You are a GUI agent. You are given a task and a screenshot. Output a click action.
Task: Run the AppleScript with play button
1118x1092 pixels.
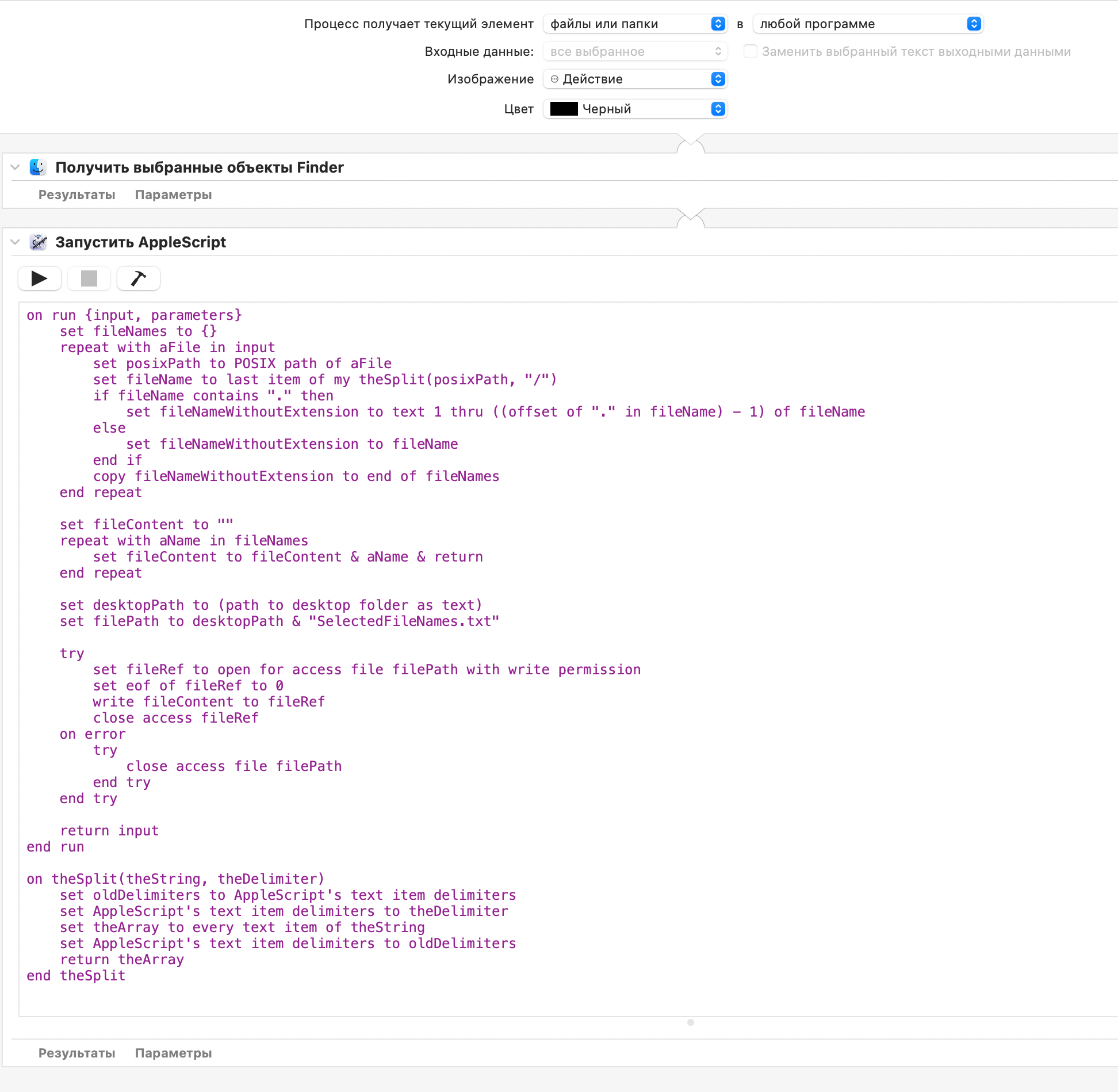[39, 278]
